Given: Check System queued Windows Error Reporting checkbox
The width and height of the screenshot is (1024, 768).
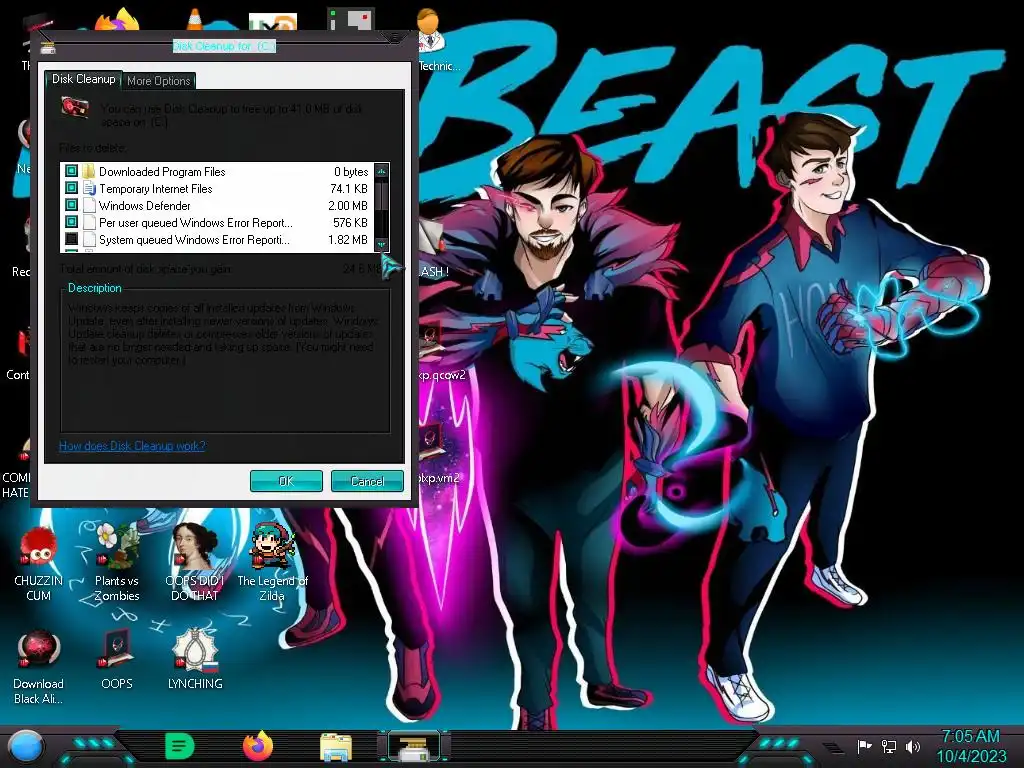Looking at the screenshot, I should [71, 239].
